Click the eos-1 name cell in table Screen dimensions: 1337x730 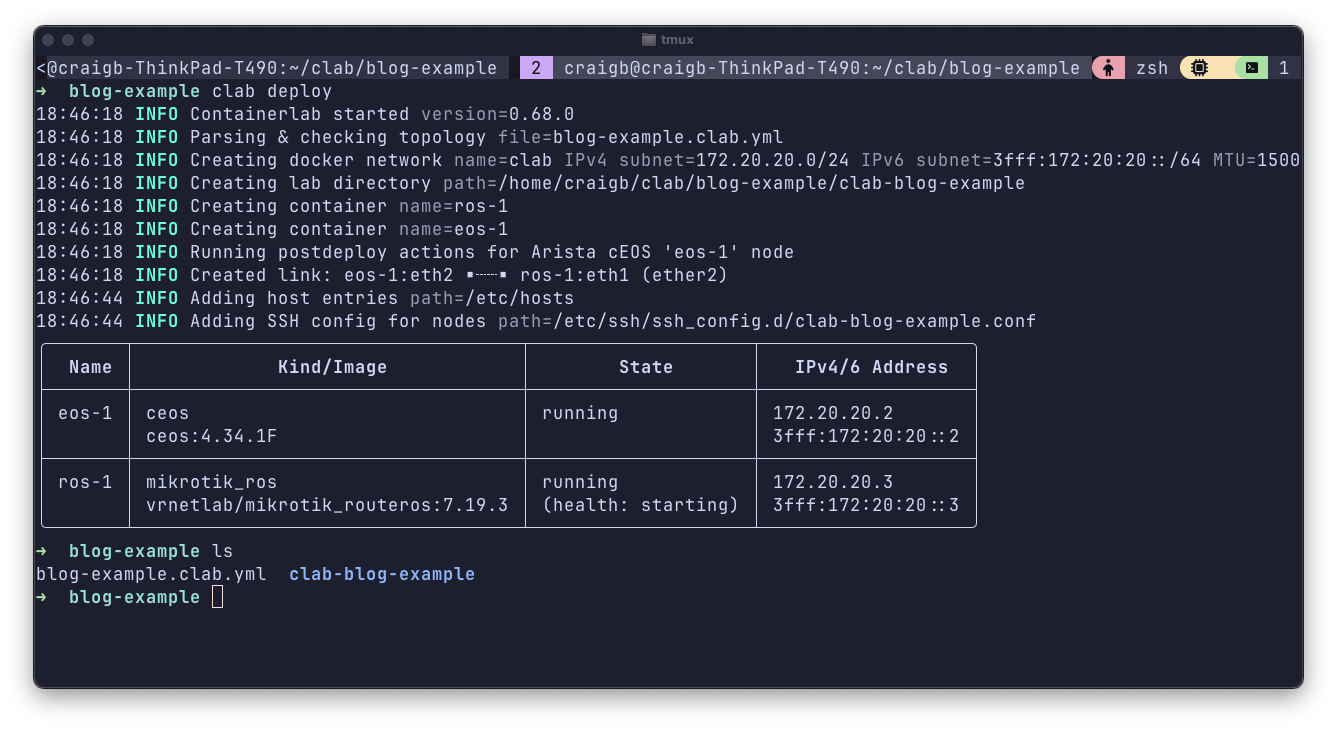(x=85, y=413)
